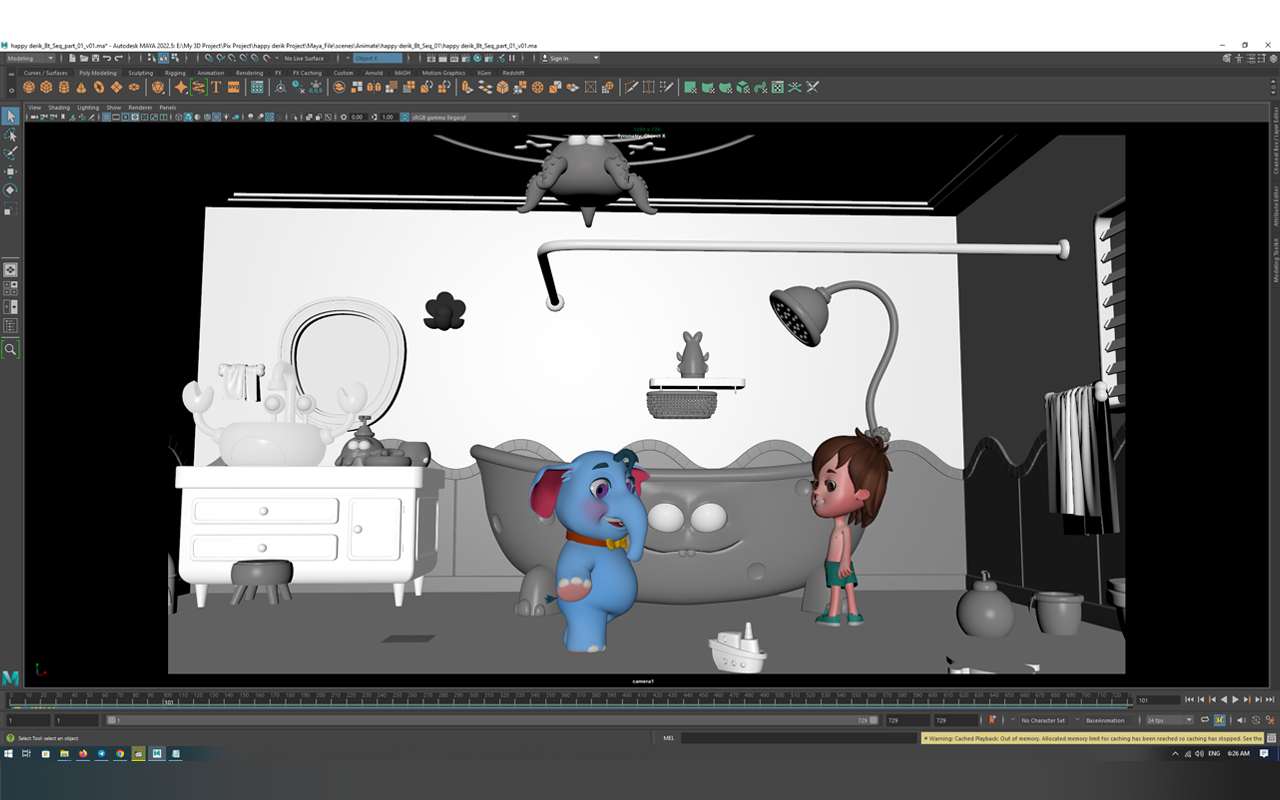
Task: Switch to the Rigging shelf tab
Action: point(175,73)
